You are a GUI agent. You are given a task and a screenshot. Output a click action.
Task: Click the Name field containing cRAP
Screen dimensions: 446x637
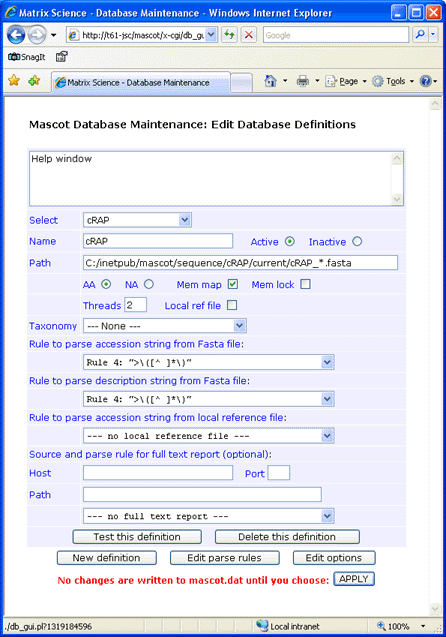point(158,241)
